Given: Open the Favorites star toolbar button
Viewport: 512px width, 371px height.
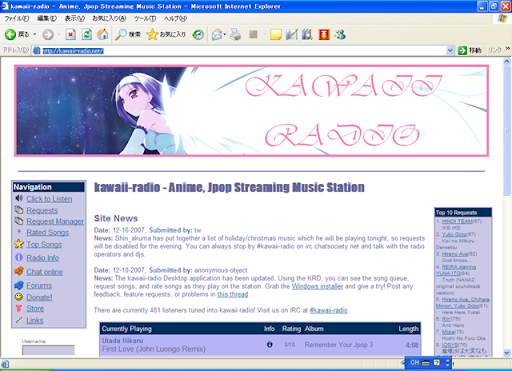Looking at the screenshot, I should (166, 34).
